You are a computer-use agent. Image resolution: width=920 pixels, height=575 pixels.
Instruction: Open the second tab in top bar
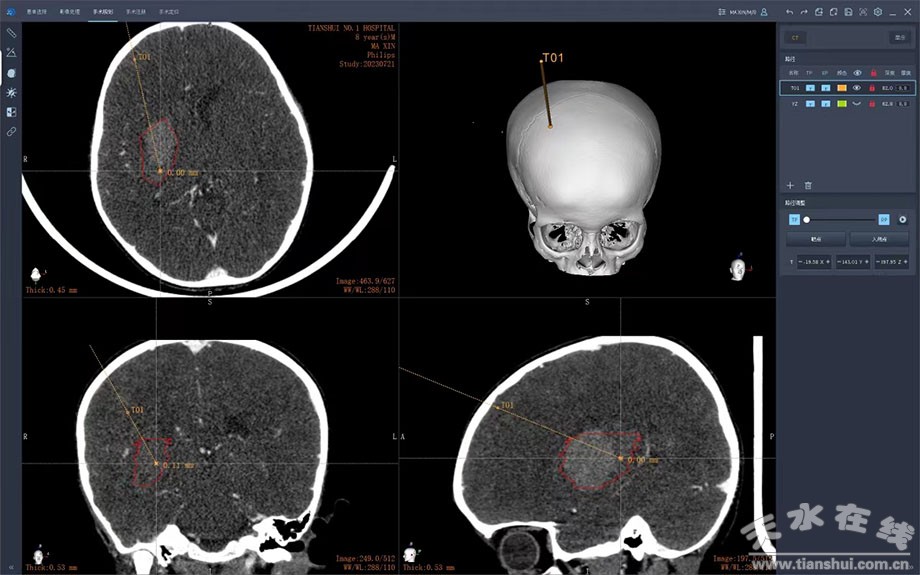(x=70, y=12)
